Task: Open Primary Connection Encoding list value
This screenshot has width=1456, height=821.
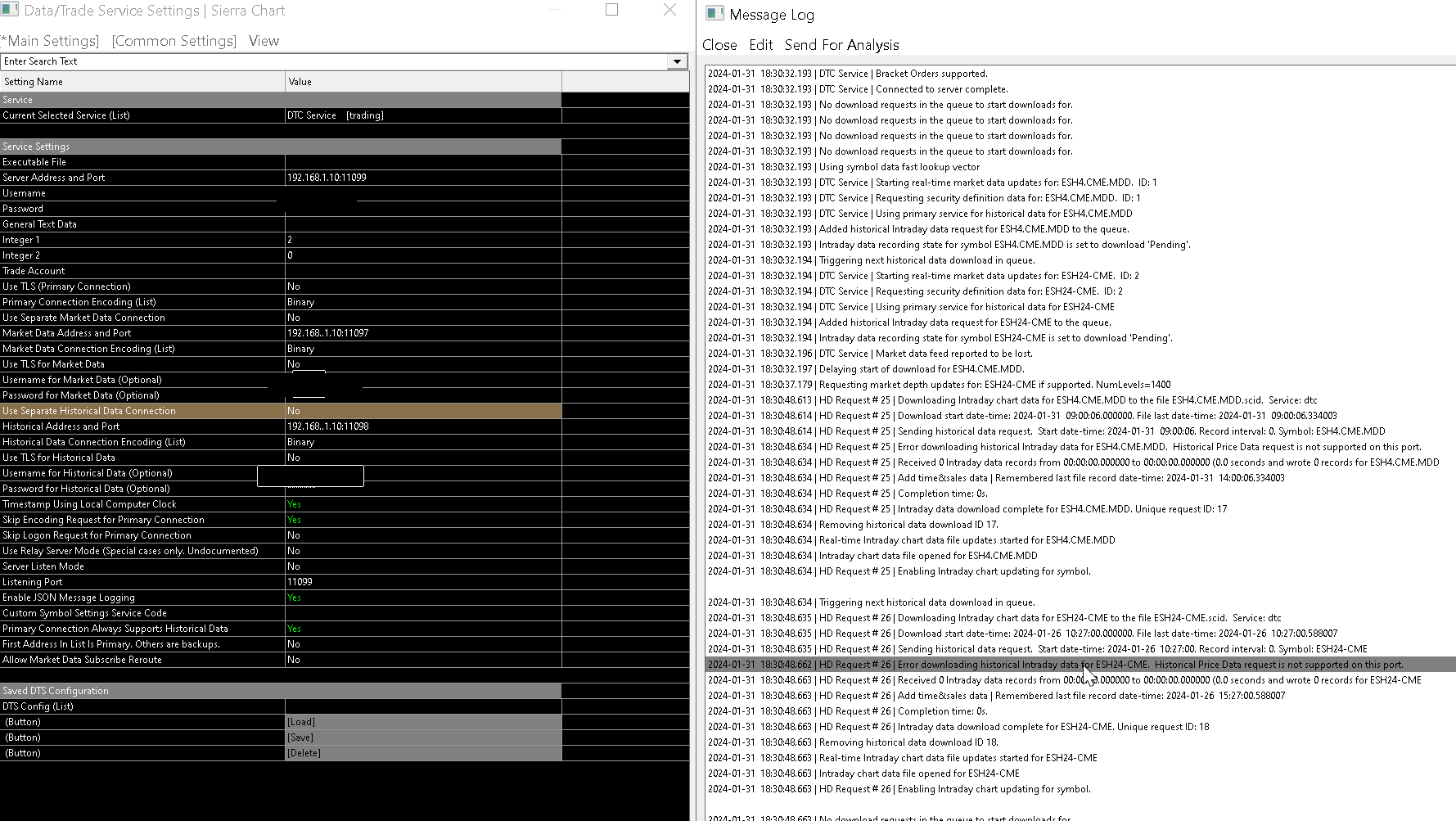Action: coord(423,302)
